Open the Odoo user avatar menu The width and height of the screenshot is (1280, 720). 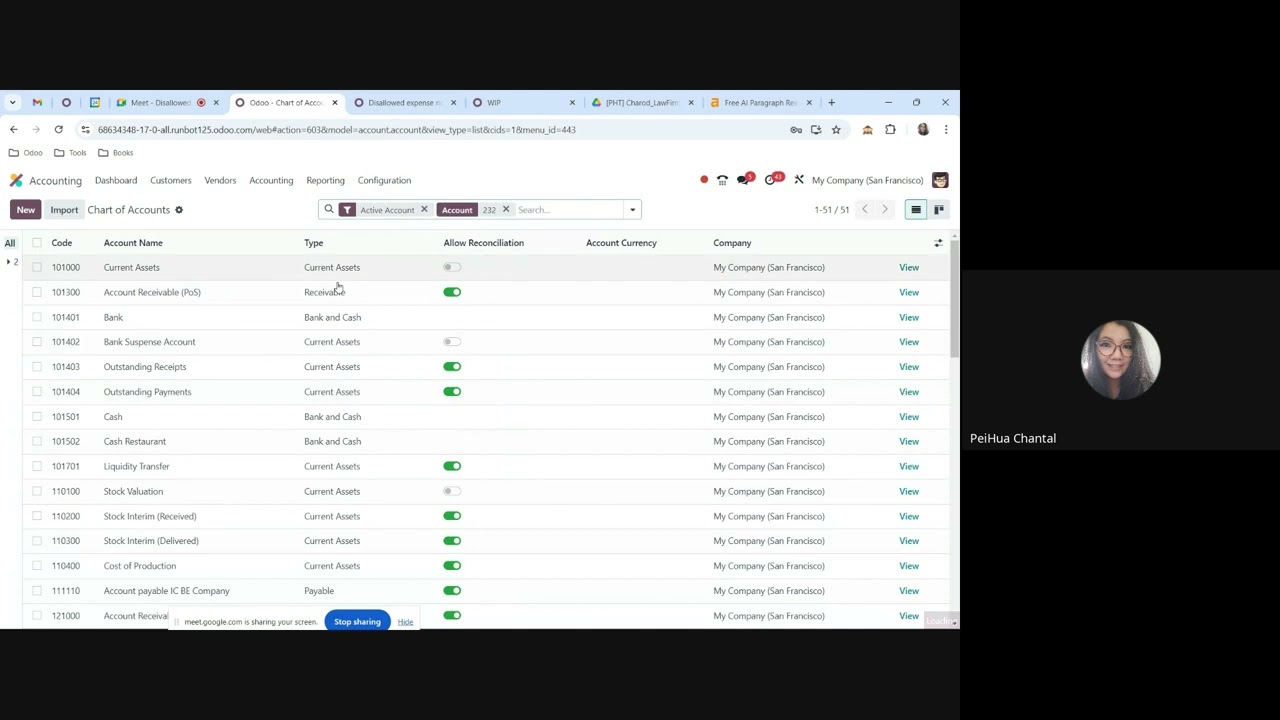tap(940, 180)
